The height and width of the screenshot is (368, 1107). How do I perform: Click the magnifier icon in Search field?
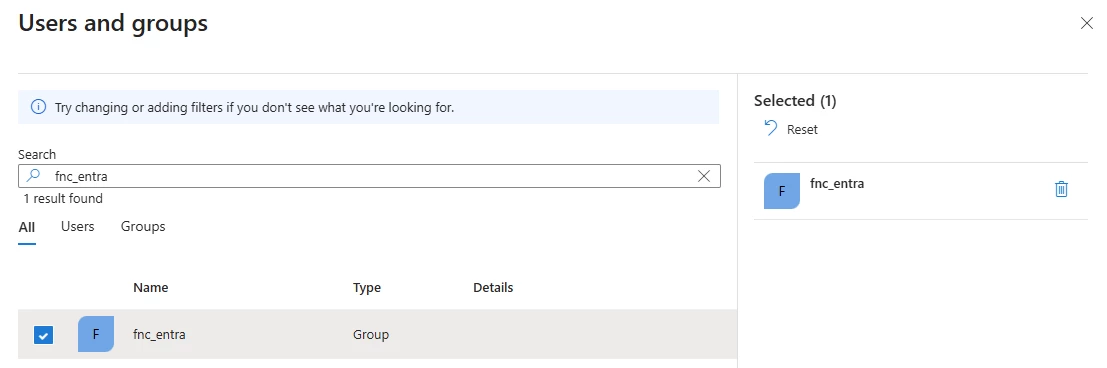[34, 176]
